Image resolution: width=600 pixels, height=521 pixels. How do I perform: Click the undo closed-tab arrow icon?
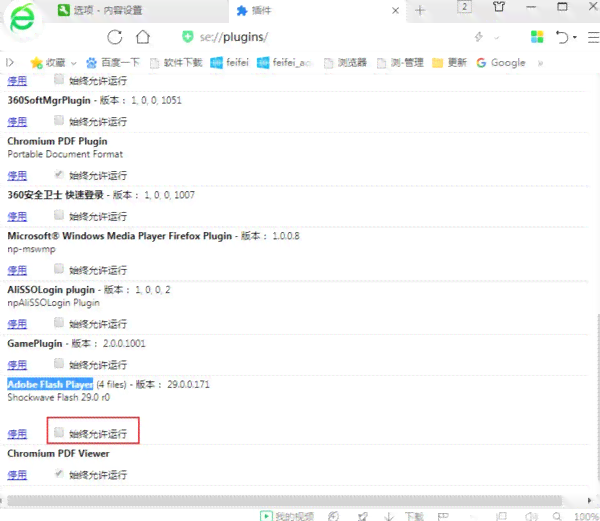[562, 37]
